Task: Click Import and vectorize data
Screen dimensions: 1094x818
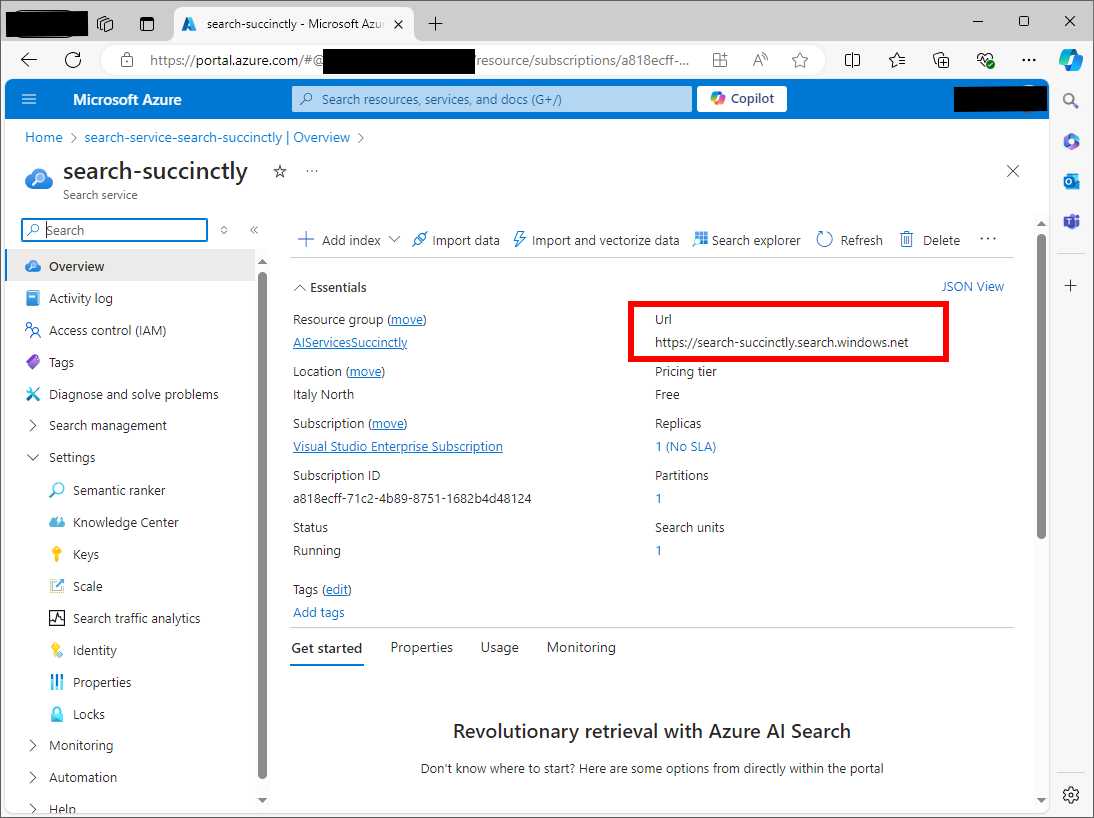Action: 596,240
